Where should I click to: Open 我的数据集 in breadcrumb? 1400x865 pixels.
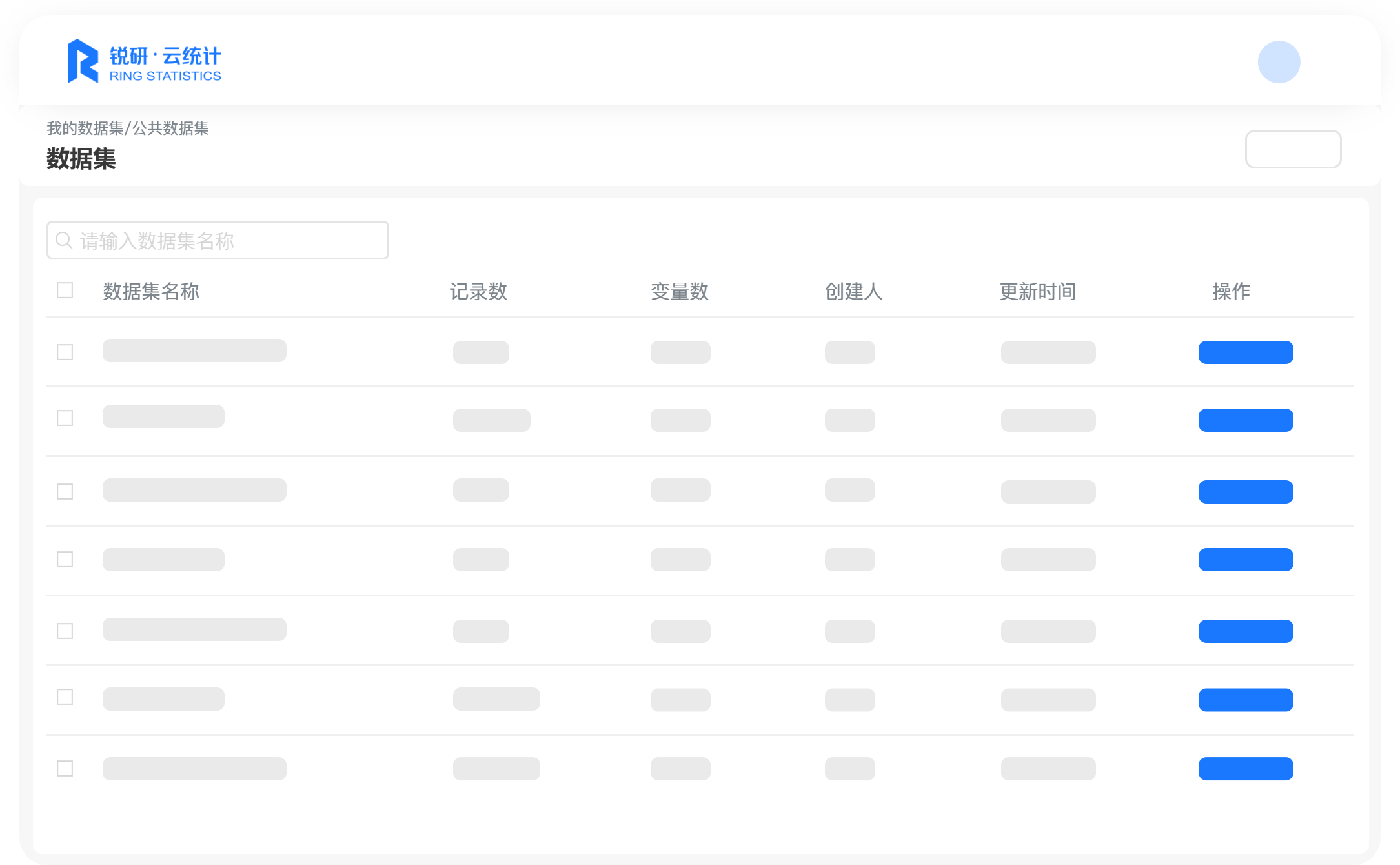pyautogui.click(x=85, y=128)
